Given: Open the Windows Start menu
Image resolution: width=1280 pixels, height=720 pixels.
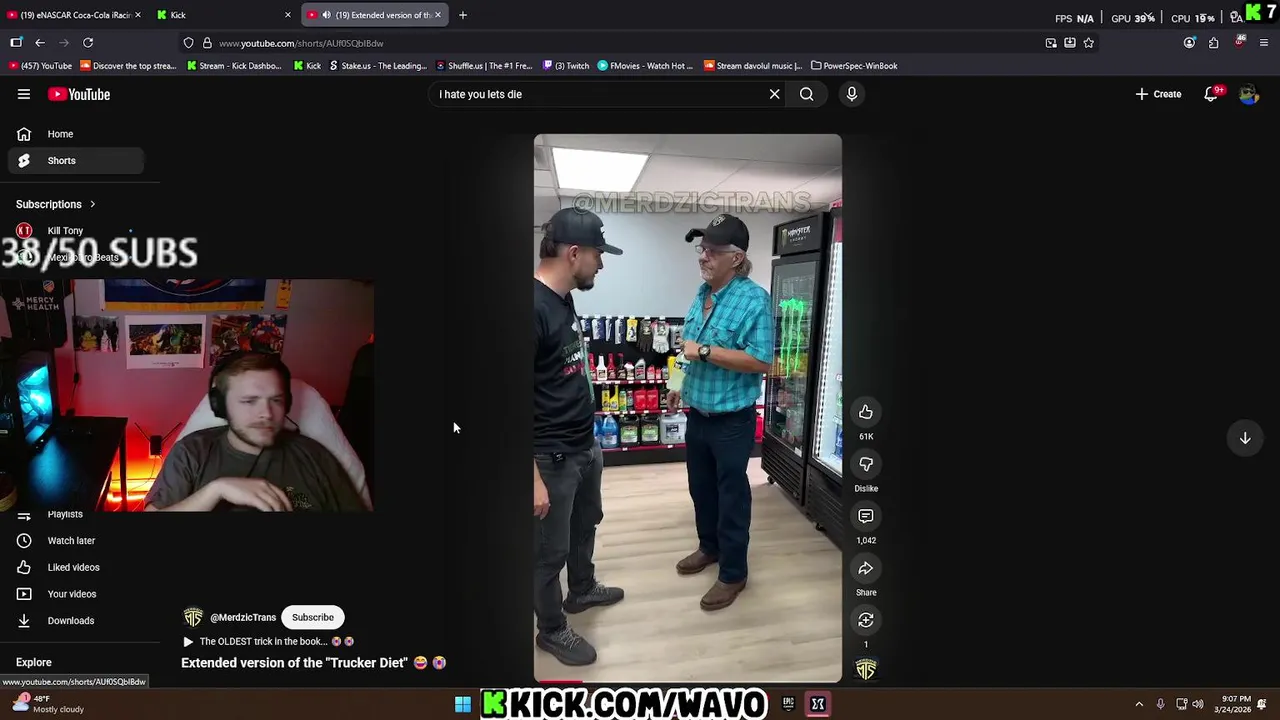Looking at the screenshot, I should tap(463, 704).
